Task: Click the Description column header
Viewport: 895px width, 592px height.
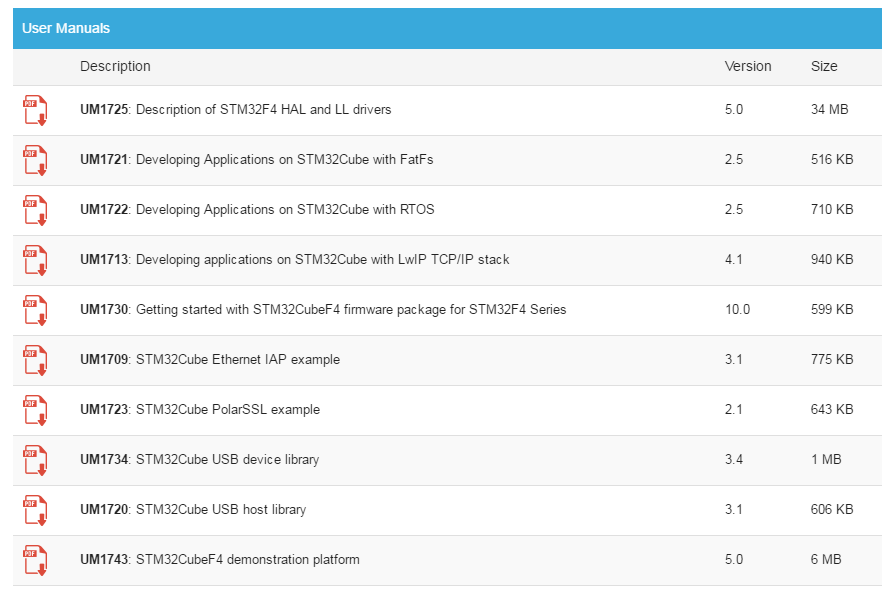Action: coord(115,66)
